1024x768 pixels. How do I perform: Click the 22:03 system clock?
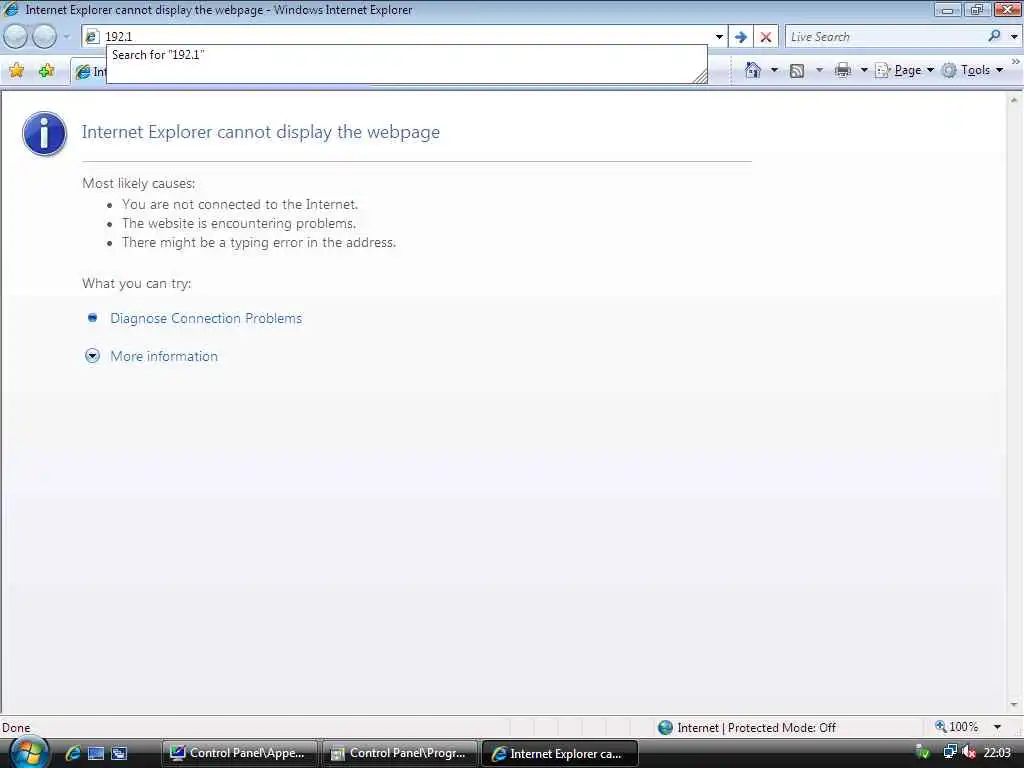coord(997,752)
